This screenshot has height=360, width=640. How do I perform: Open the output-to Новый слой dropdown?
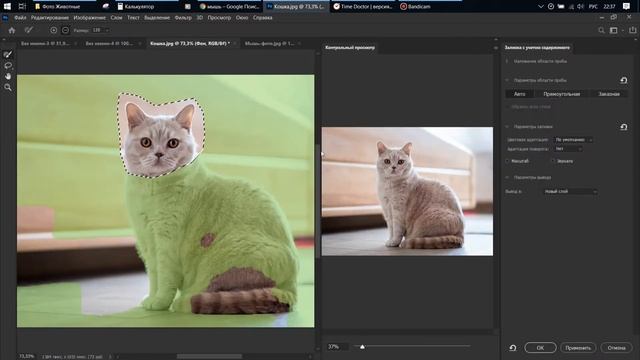point(570,191)
